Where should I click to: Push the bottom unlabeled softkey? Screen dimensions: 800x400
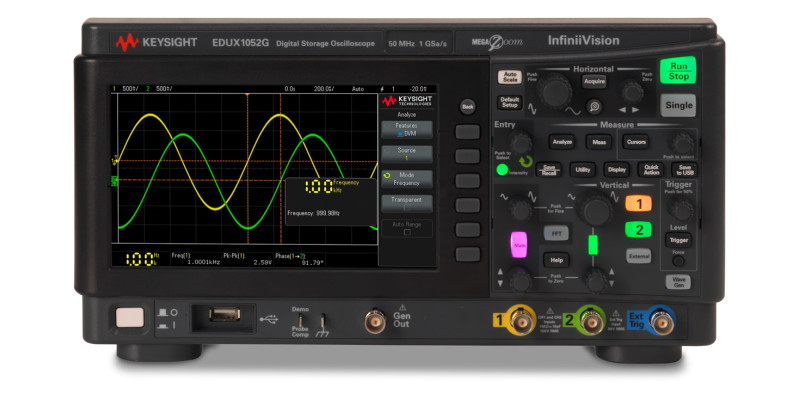(x=467, y=254)
